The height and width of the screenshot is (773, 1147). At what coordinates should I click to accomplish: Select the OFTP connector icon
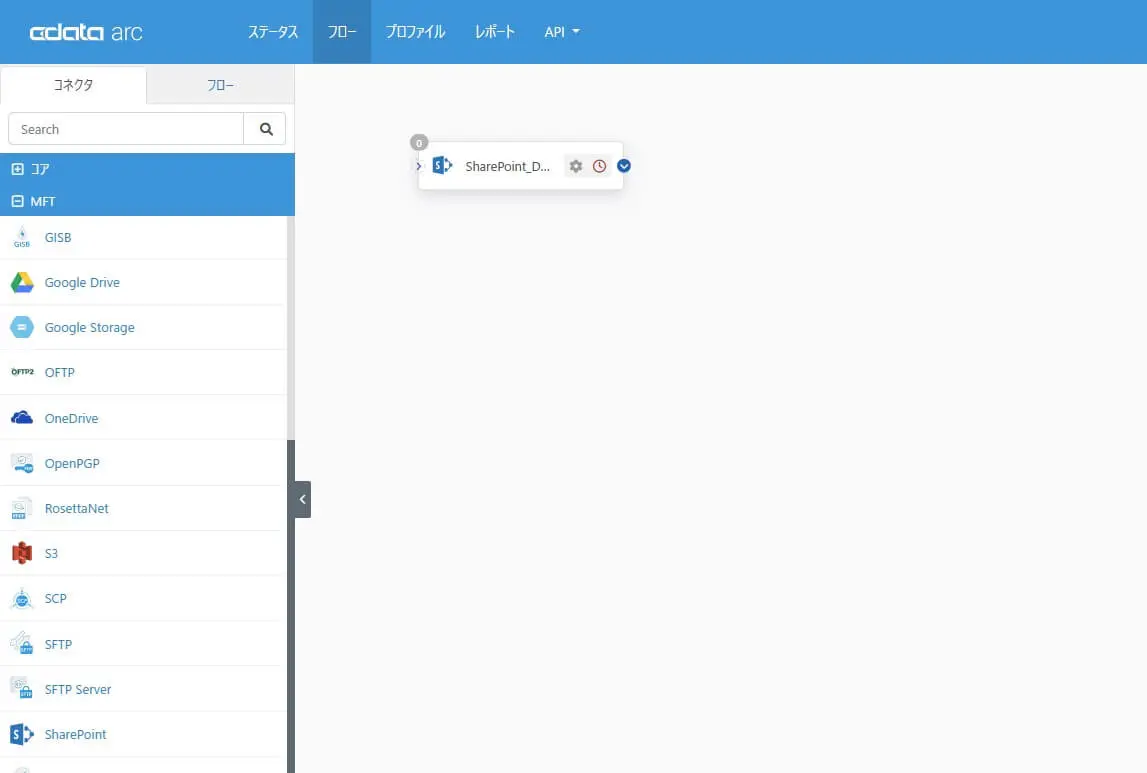[22, 372]
